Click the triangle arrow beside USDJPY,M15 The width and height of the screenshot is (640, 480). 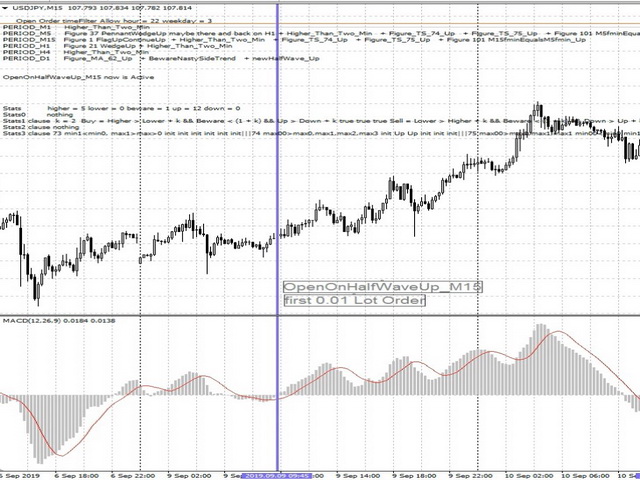click(x=4, y=8)
